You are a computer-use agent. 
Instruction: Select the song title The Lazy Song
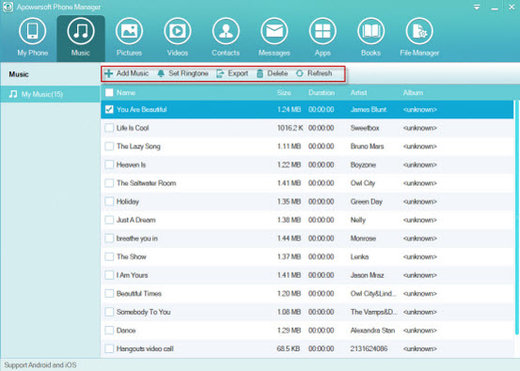(x=138, y=146)
